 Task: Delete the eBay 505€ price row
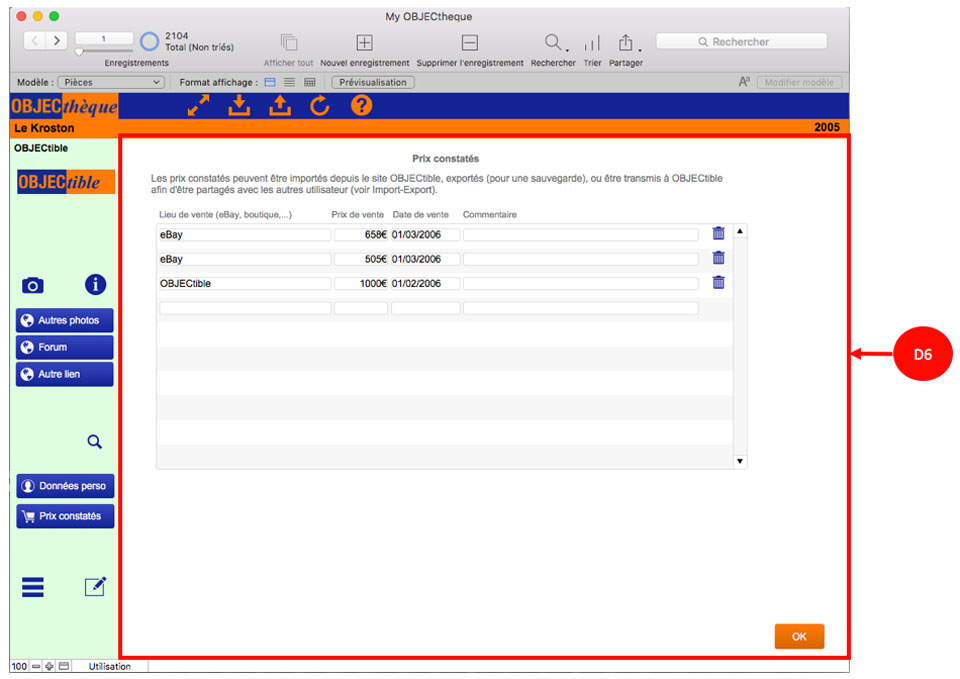point(718,258)
